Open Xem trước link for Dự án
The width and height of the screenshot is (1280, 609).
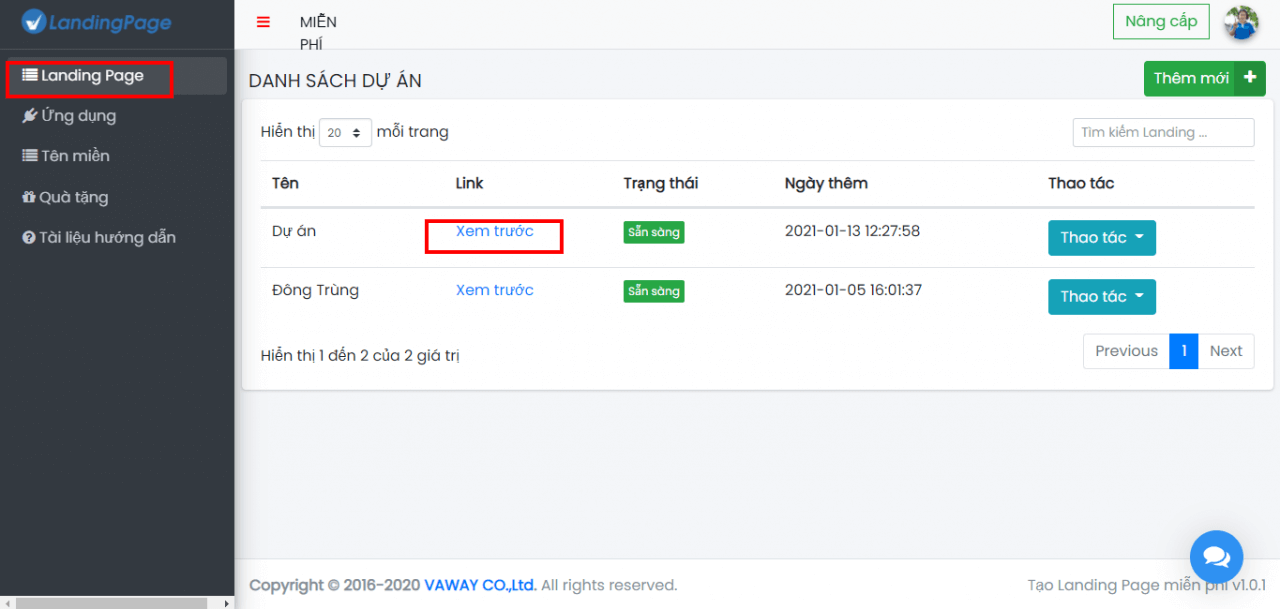click(x=494, y=231)
